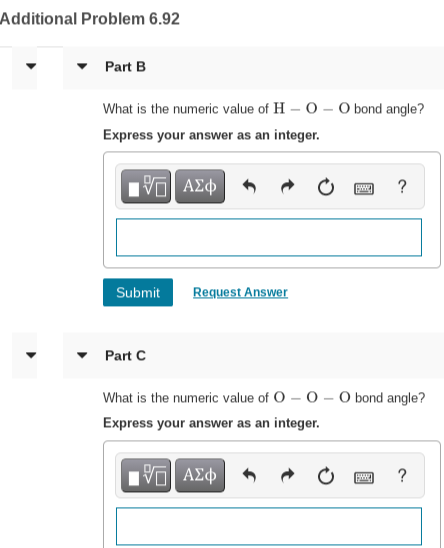Open the math templates button in Part C

click(x=146, y=475)
